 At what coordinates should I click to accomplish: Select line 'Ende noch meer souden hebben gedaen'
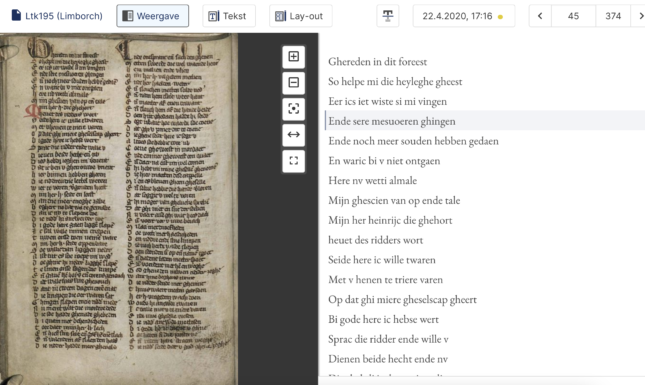point(413,141)
